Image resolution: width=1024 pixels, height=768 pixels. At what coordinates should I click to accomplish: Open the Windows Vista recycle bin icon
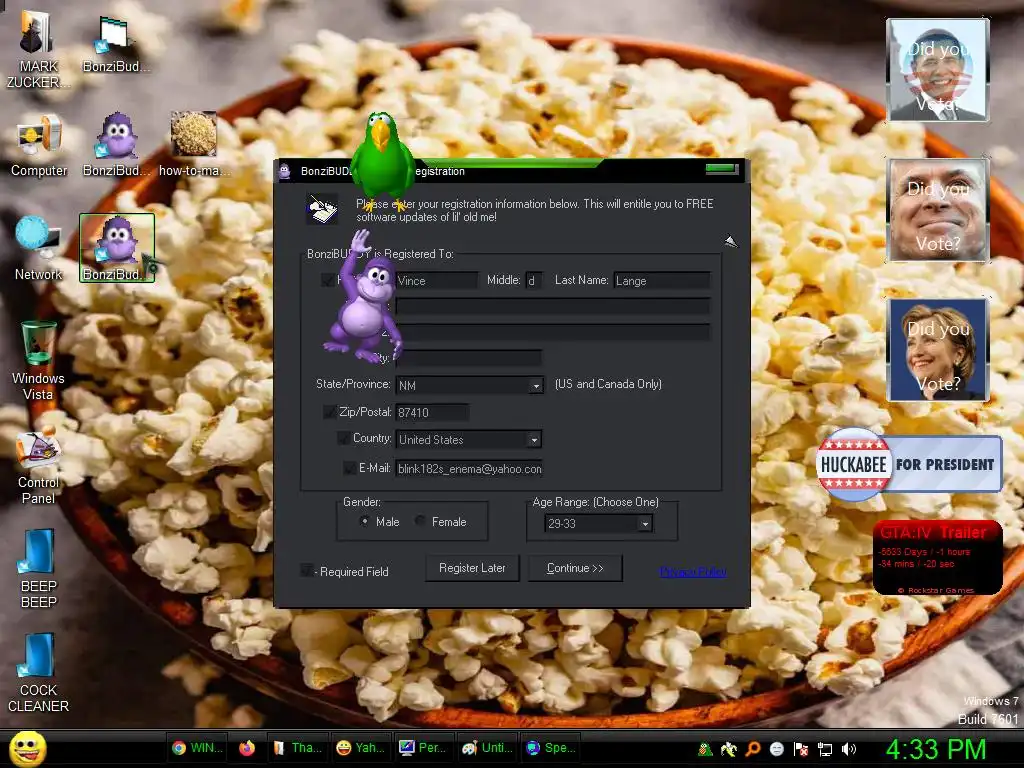pos(38,360)
